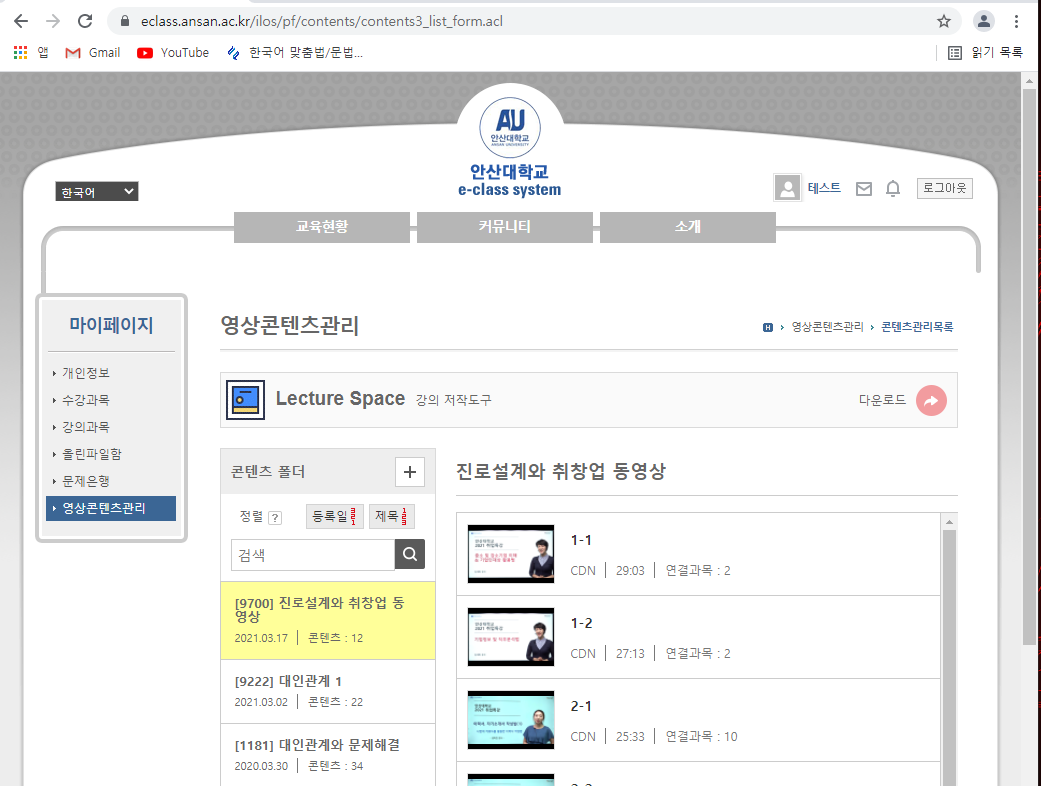
Task: Open the 교육현황 menu tab
Action: pyautogui.click(x=322, y=227)
